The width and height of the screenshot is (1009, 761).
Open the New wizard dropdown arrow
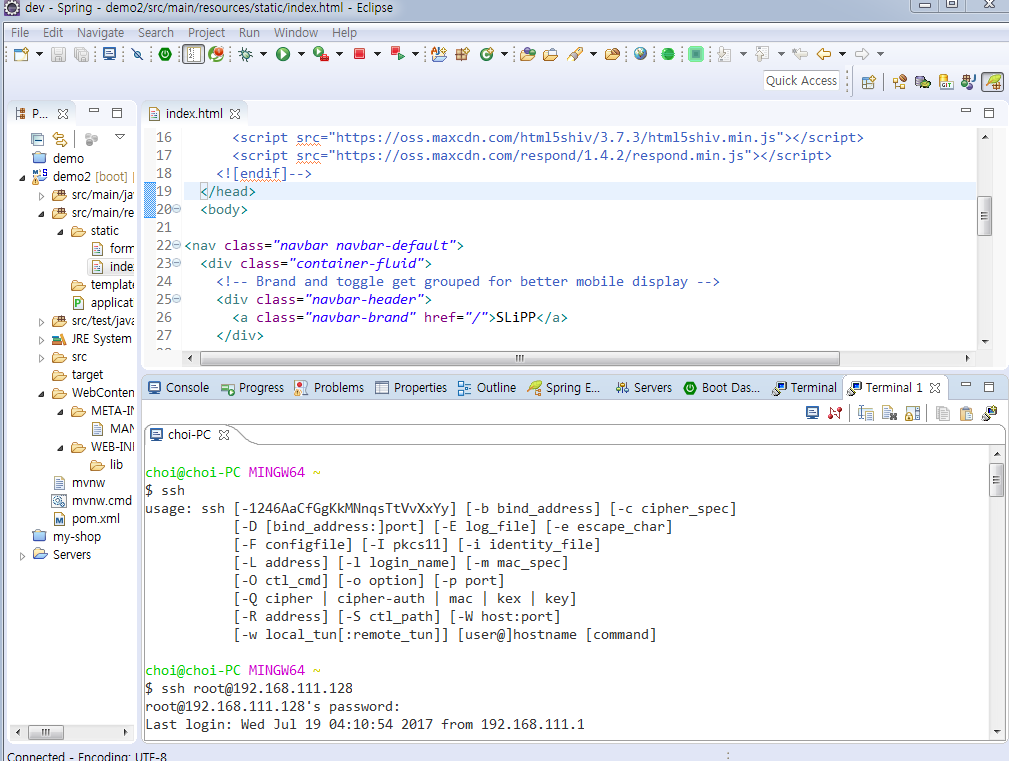coord(39,54)
